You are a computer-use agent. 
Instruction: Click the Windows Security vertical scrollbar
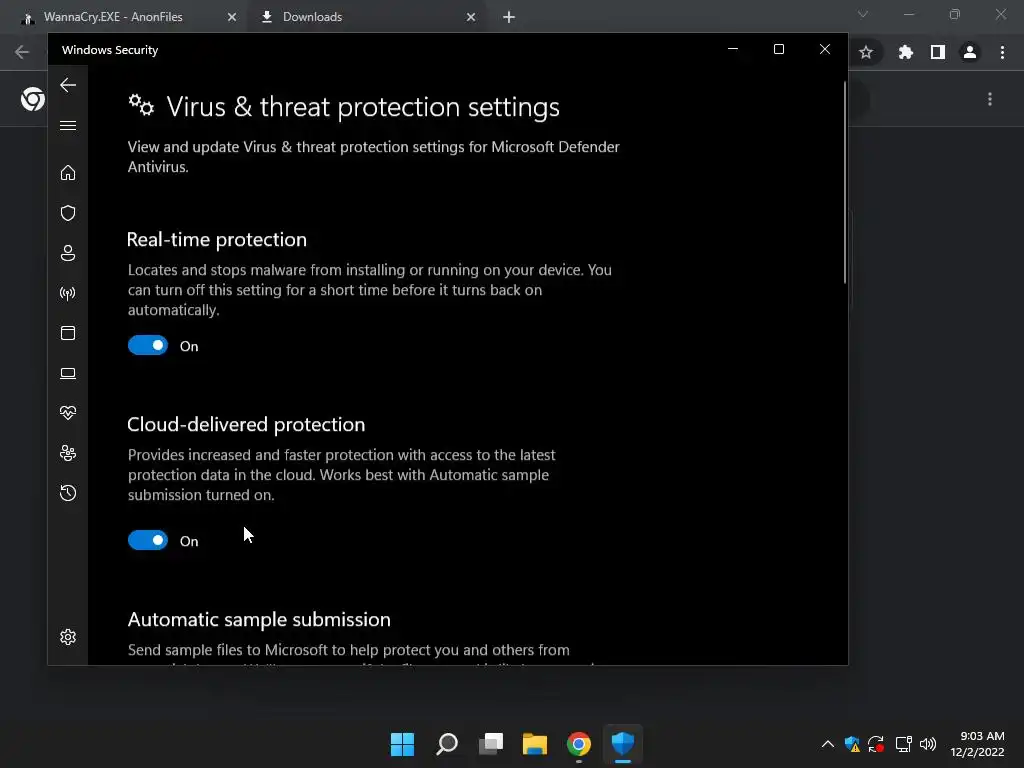point(844,183)
